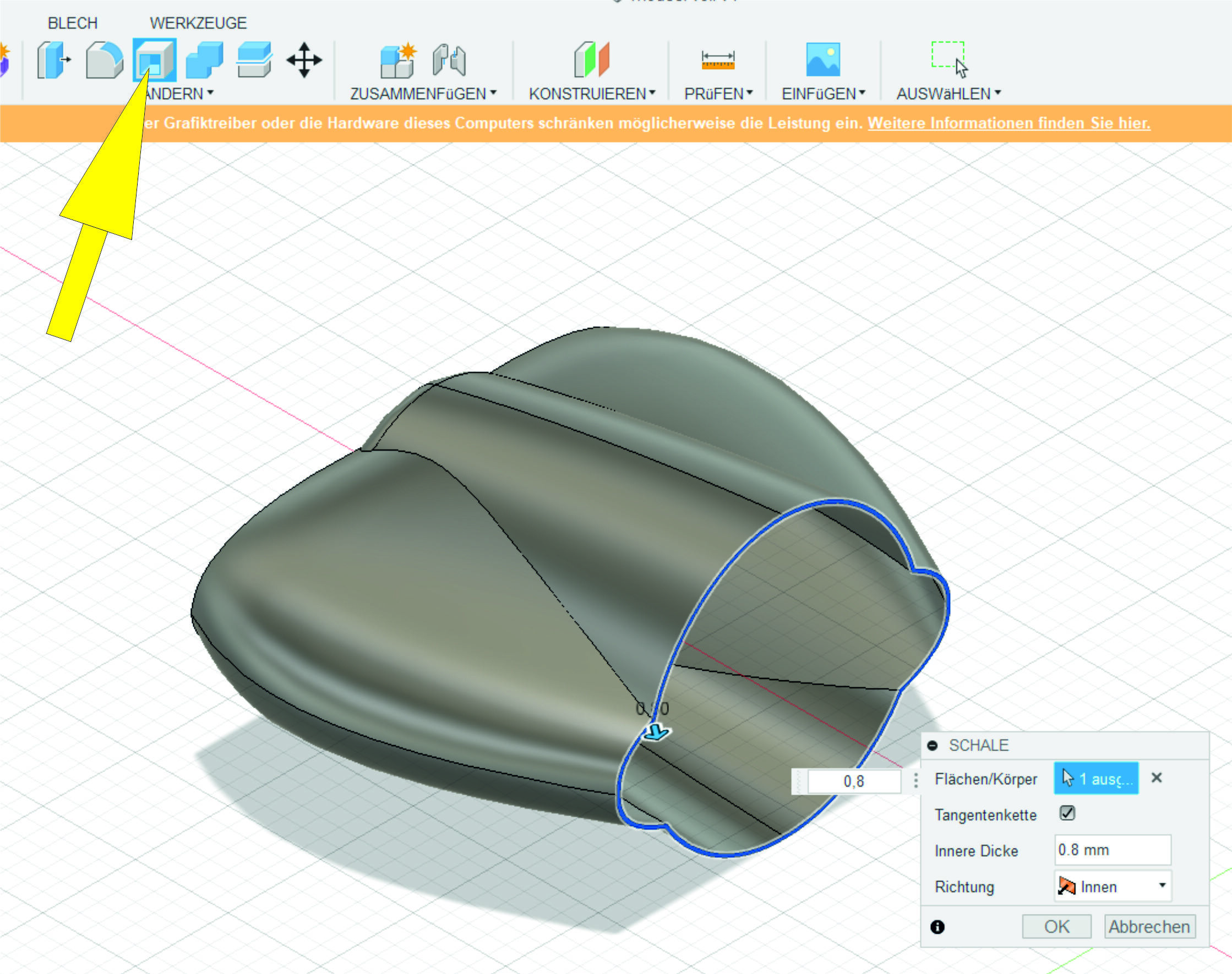Click the Combine bodies icon
Image resolution: width=1232 pixels, height=974 pixels.
pos(204,60)
